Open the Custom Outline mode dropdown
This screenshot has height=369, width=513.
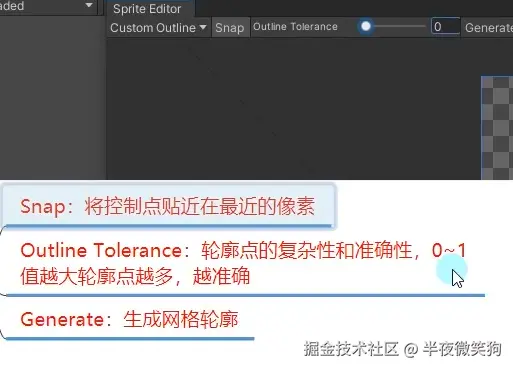pos(158,28)
